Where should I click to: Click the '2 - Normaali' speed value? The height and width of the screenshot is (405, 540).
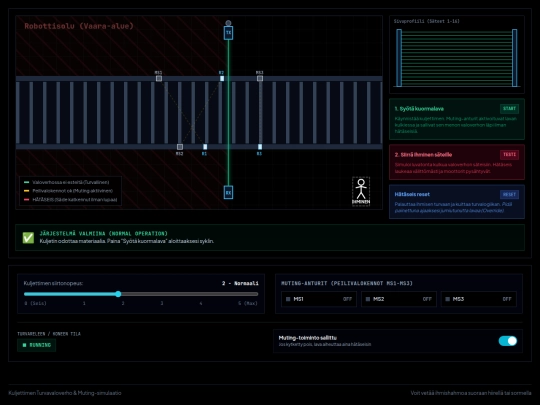coord(240,283)
